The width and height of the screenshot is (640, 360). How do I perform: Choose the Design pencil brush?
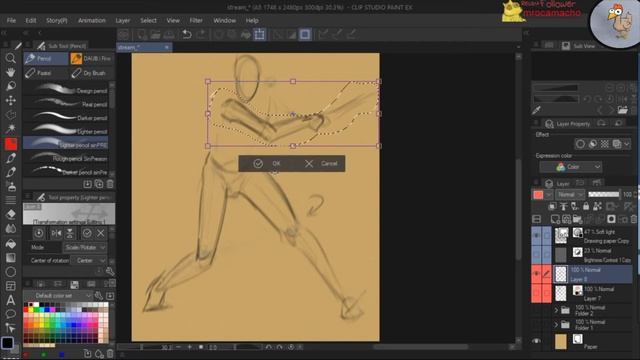pyautogui.click(x=66, y=90)
